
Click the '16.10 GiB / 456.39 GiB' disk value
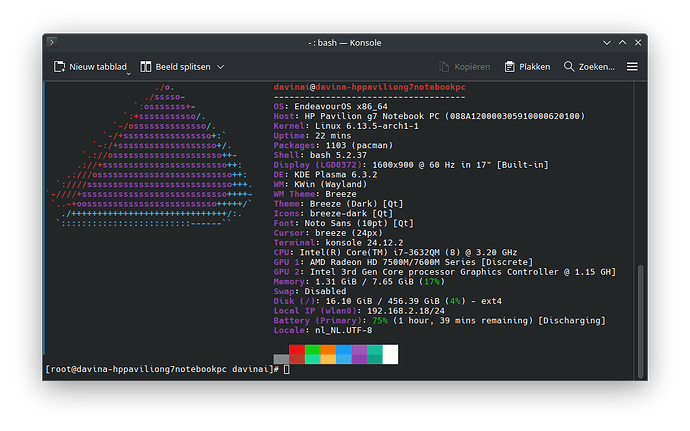tap(382, 301)
